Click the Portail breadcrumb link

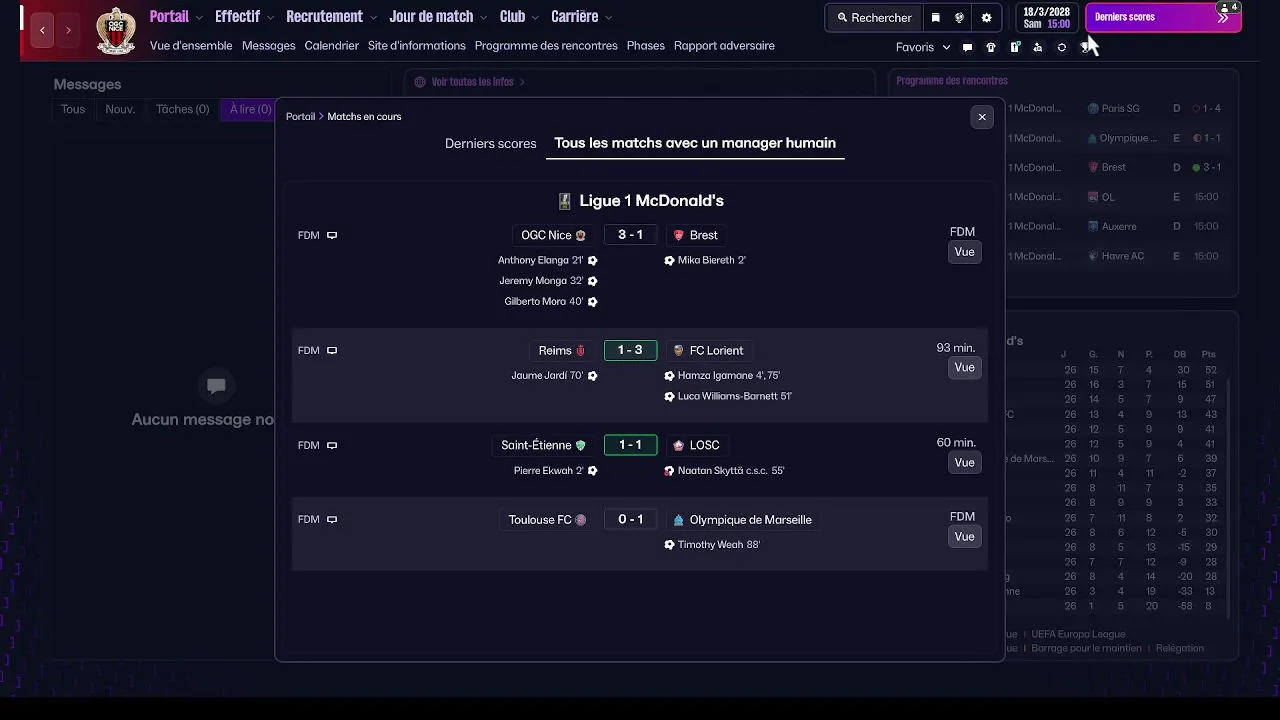point(300,116)
